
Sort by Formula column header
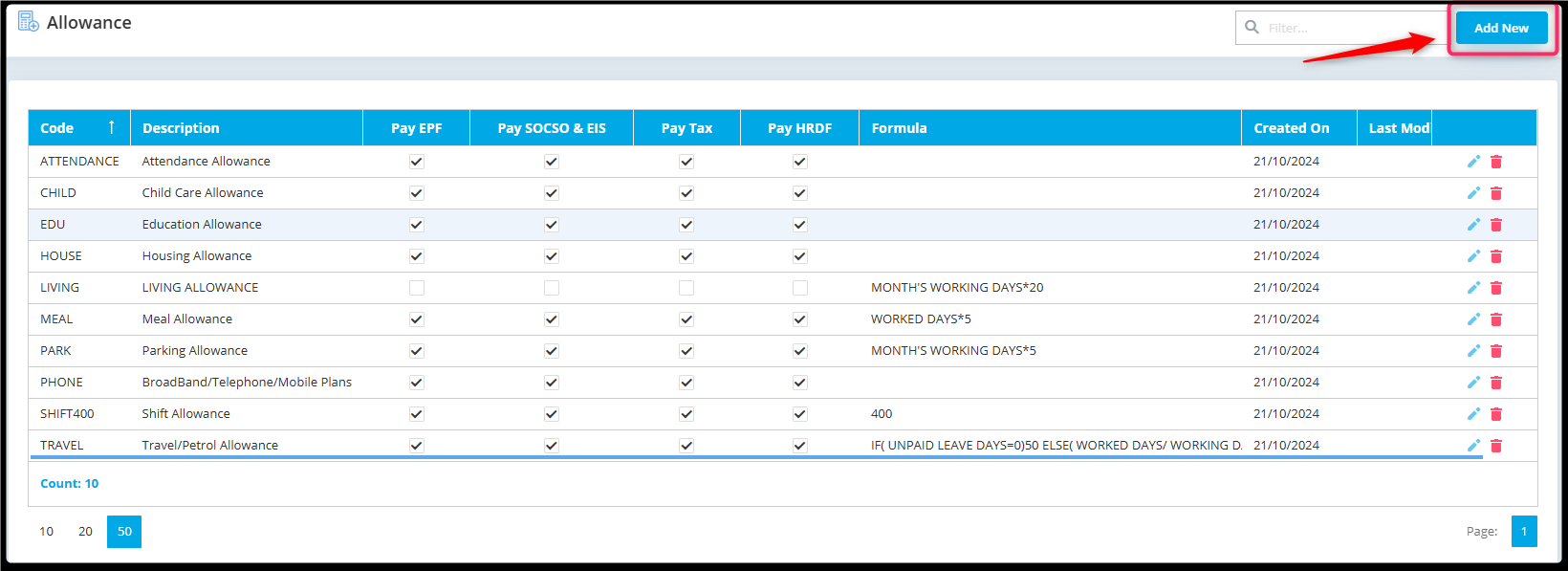coord(1050,128)
